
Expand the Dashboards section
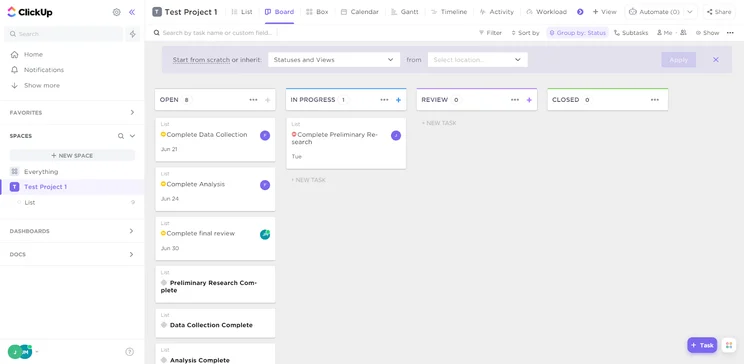pos(132,231)
